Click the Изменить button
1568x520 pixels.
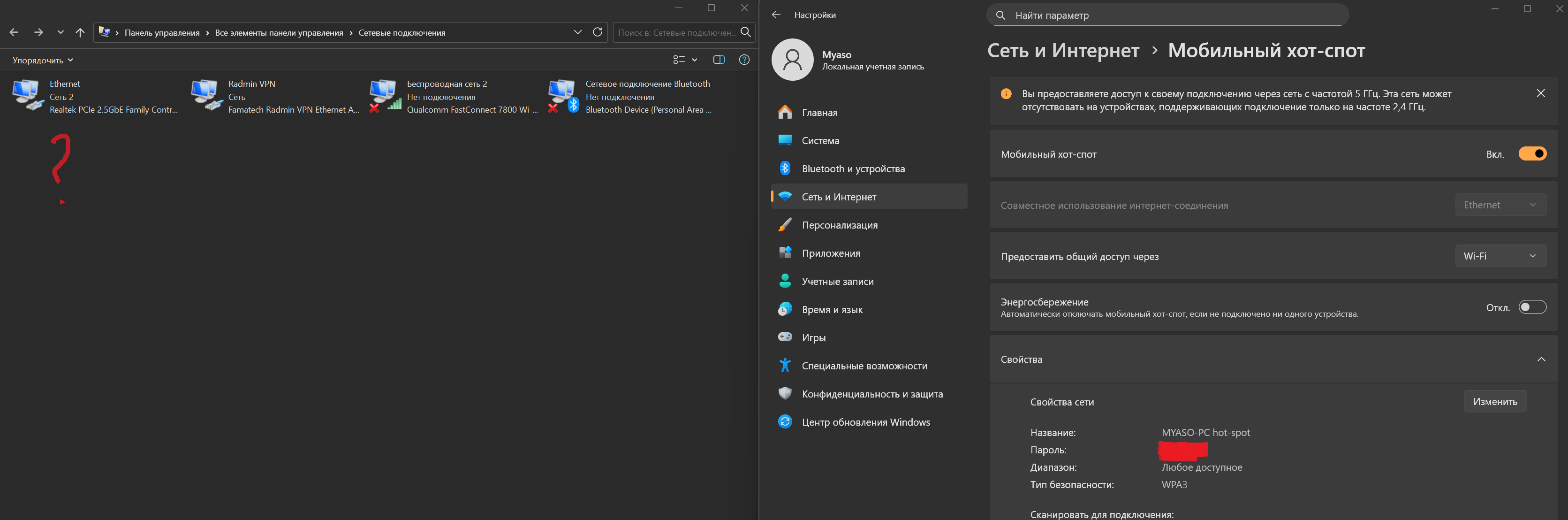point(1495,401)
